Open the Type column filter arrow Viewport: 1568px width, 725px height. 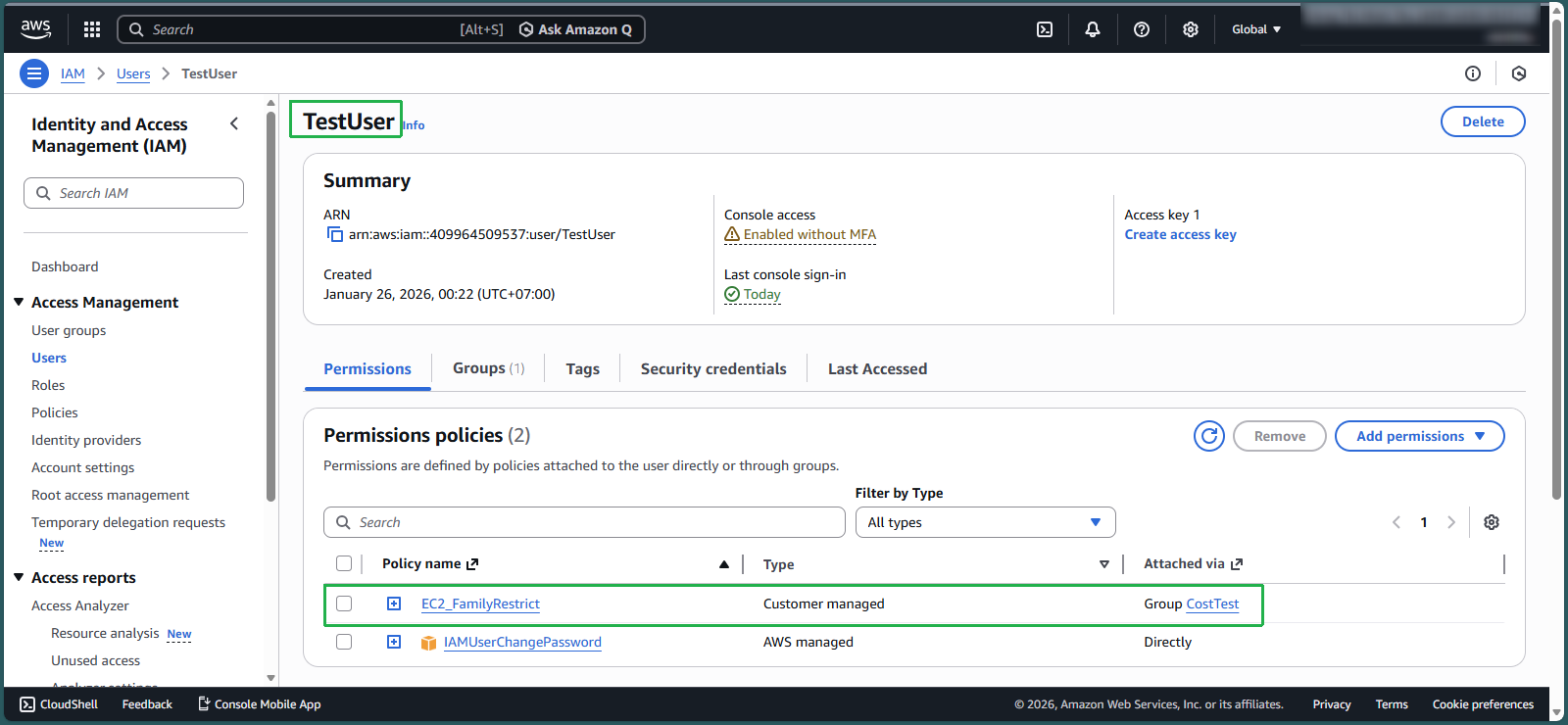coord(1104,564)
